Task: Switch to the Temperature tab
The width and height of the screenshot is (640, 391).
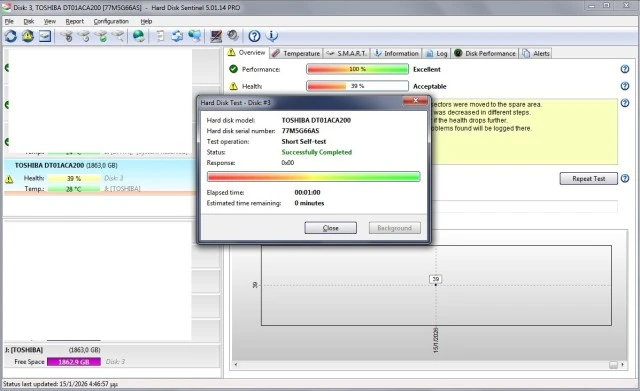Action: tap(296, 53)
